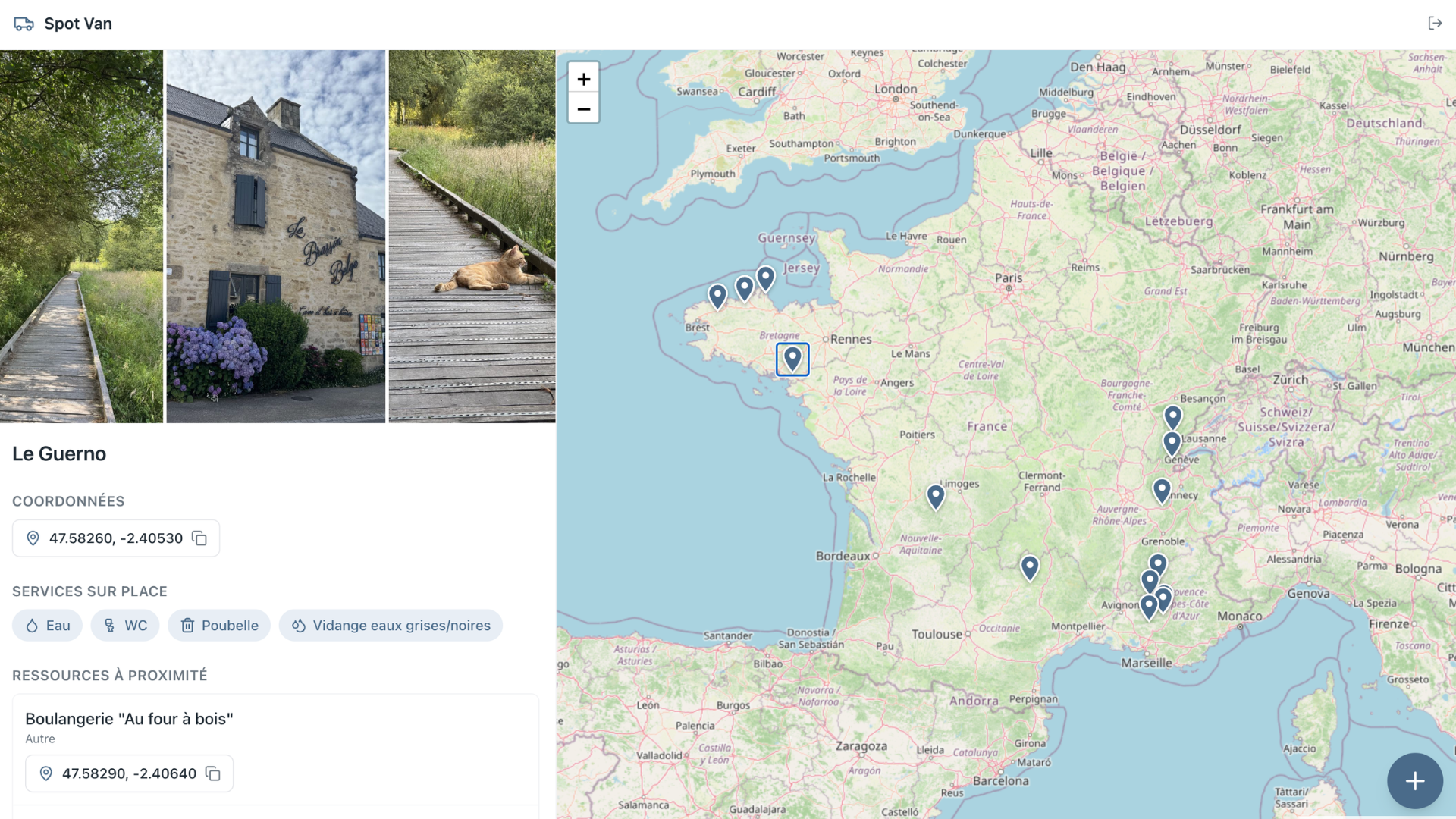Click the Poubelle service chip

tap(219, 626)
